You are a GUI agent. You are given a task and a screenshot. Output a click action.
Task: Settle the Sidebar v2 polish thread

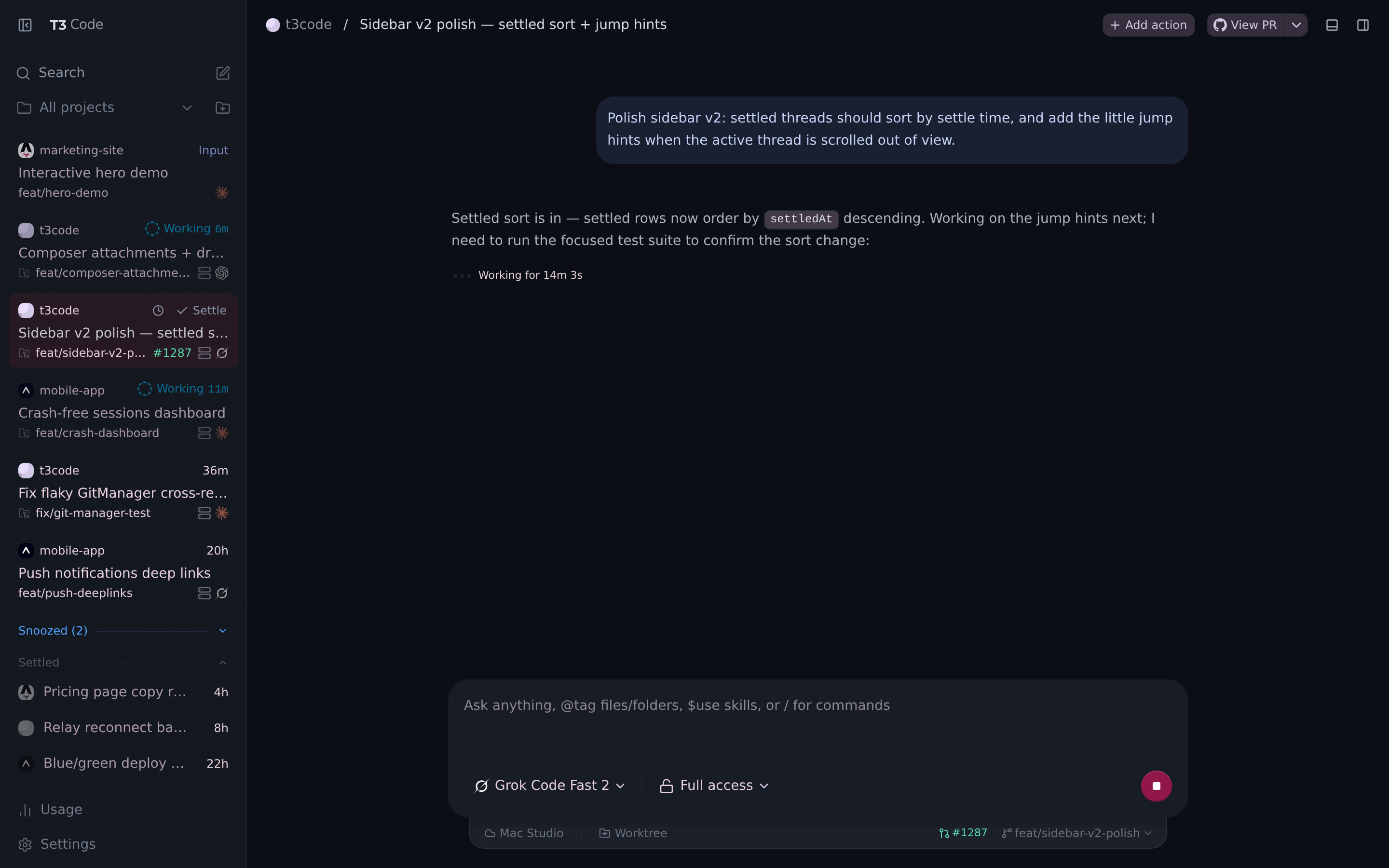pos(202,311)
